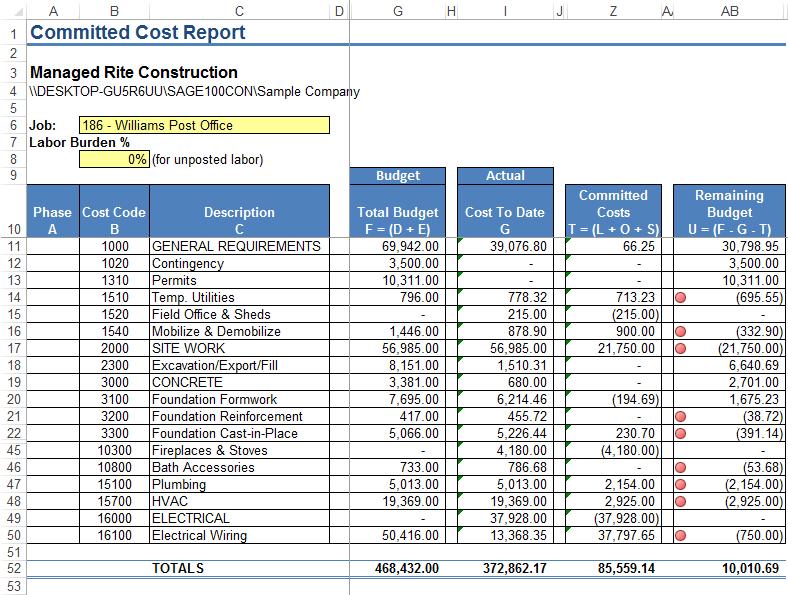
Task: Select column header I
Action: pyautogui.click(x=505, y=11)
